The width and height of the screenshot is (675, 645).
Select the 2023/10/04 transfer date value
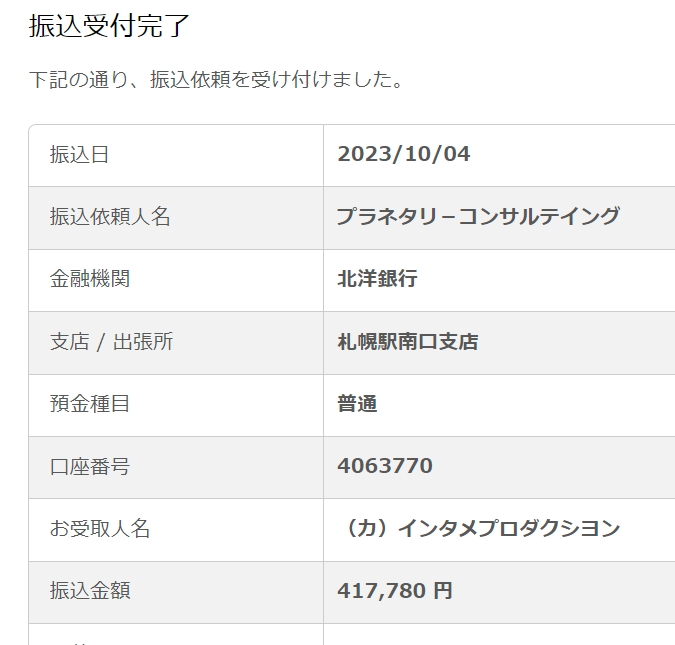tap(403, 154)
